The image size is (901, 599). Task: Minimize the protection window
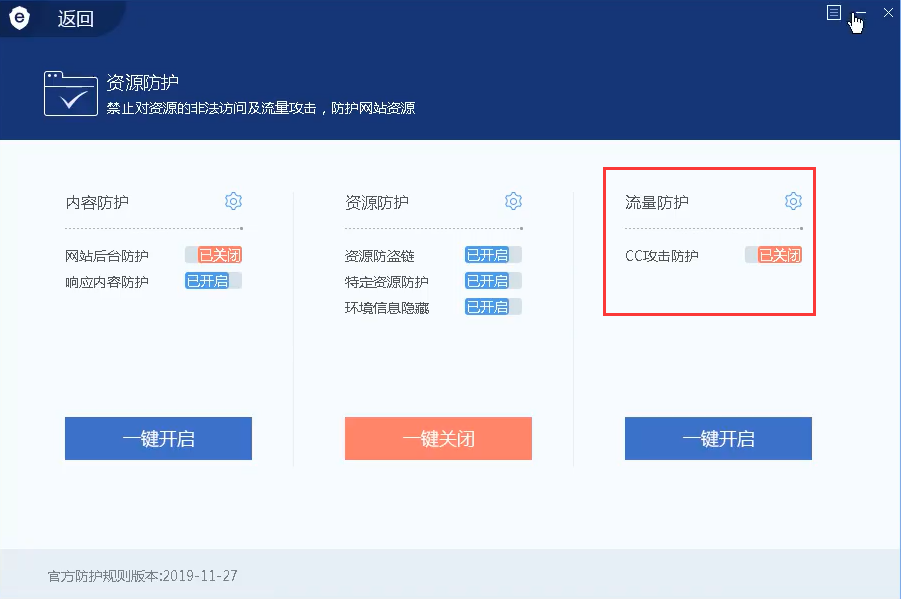(860, 13)
